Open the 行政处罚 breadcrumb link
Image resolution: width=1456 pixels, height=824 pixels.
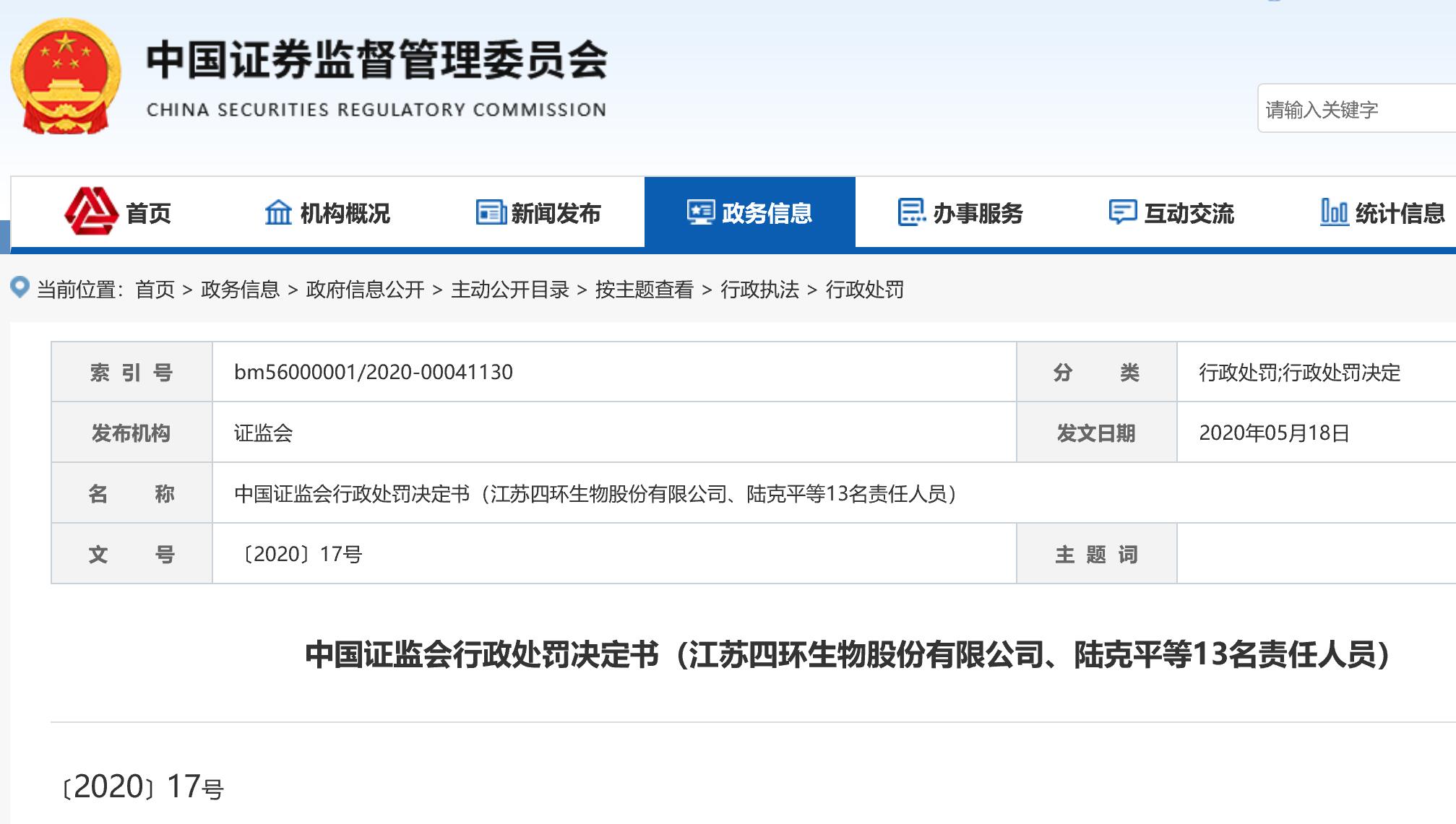pos(864,290)
